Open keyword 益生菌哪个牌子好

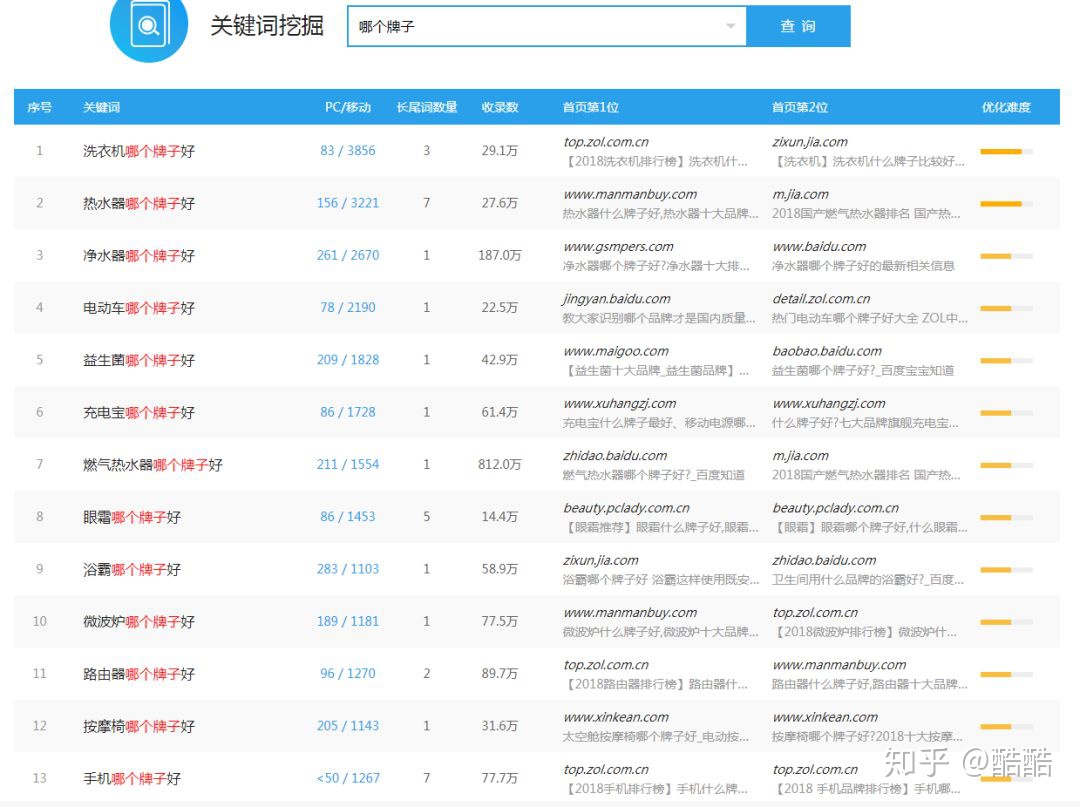[138, 360]
